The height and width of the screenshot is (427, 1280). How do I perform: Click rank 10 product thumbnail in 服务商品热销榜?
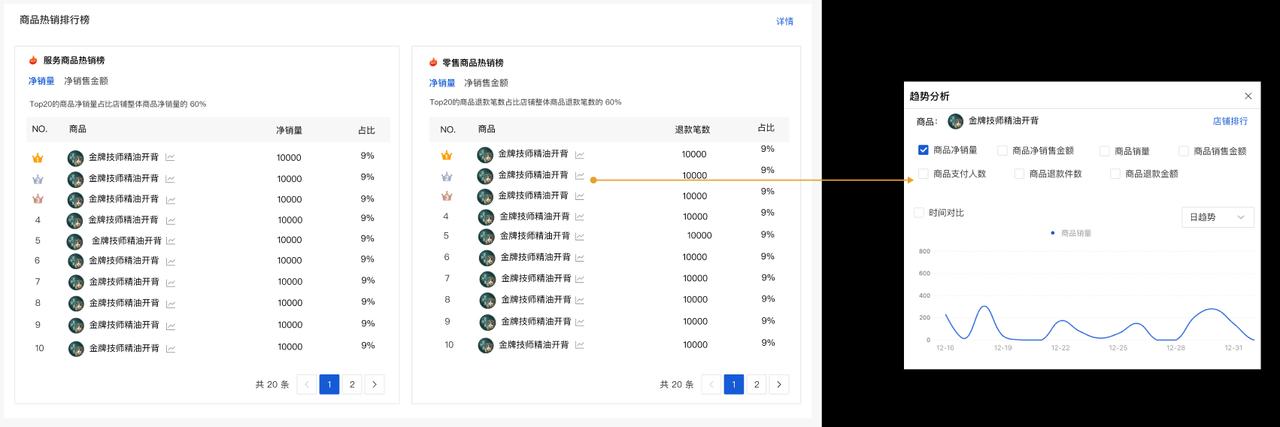[76, 348]
